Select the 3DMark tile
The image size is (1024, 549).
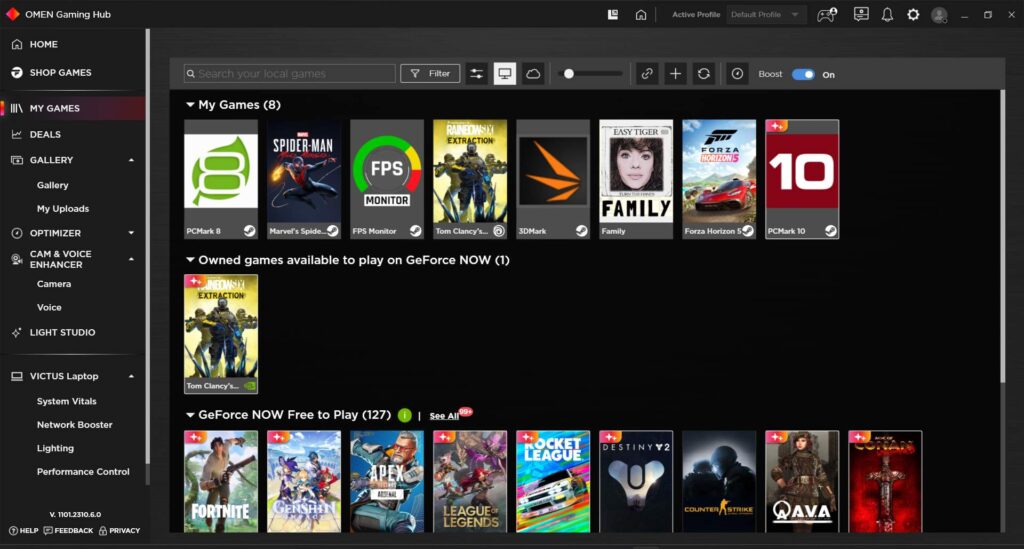[552, 179]
